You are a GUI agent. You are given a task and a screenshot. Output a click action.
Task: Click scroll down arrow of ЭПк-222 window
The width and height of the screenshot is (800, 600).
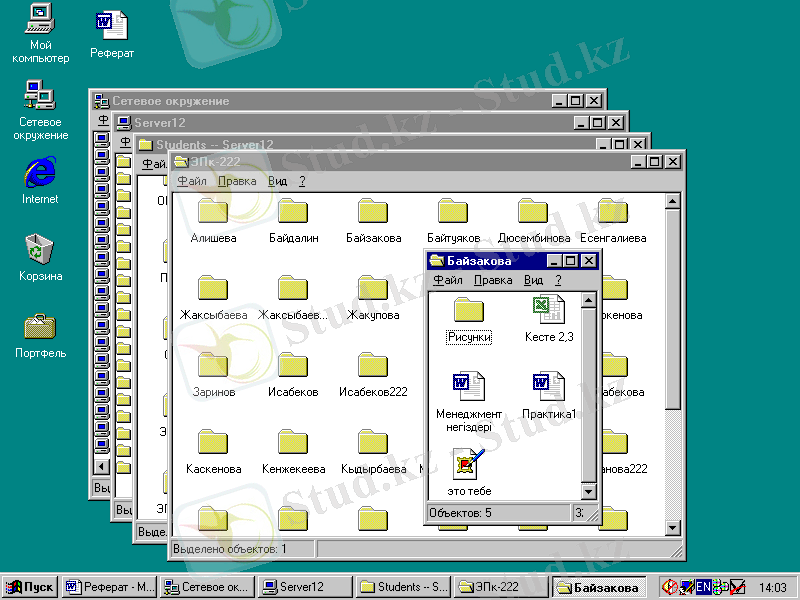(673, 529)
